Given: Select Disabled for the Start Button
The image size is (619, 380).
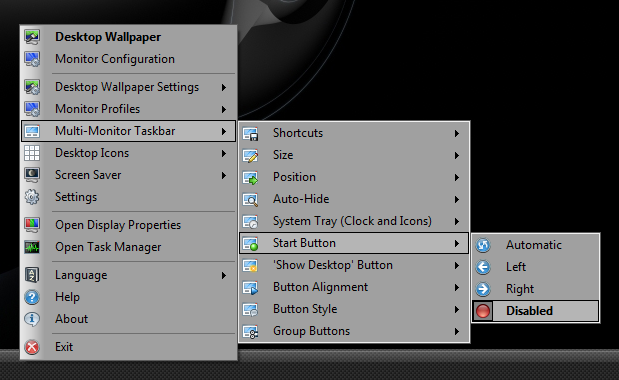Looking at the screenshot, I should (x=535, y=311).
